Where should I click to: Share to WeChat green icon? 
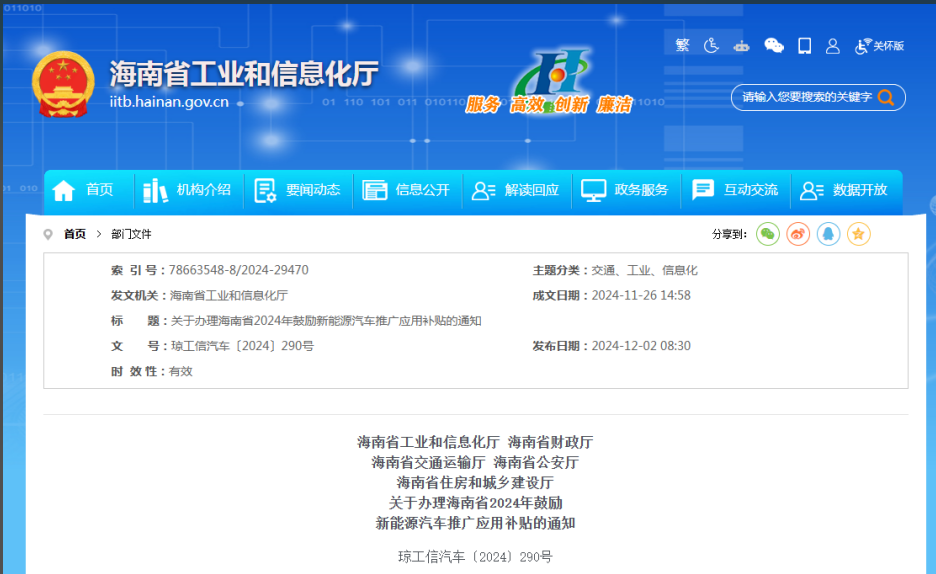[x=768, y=234]
